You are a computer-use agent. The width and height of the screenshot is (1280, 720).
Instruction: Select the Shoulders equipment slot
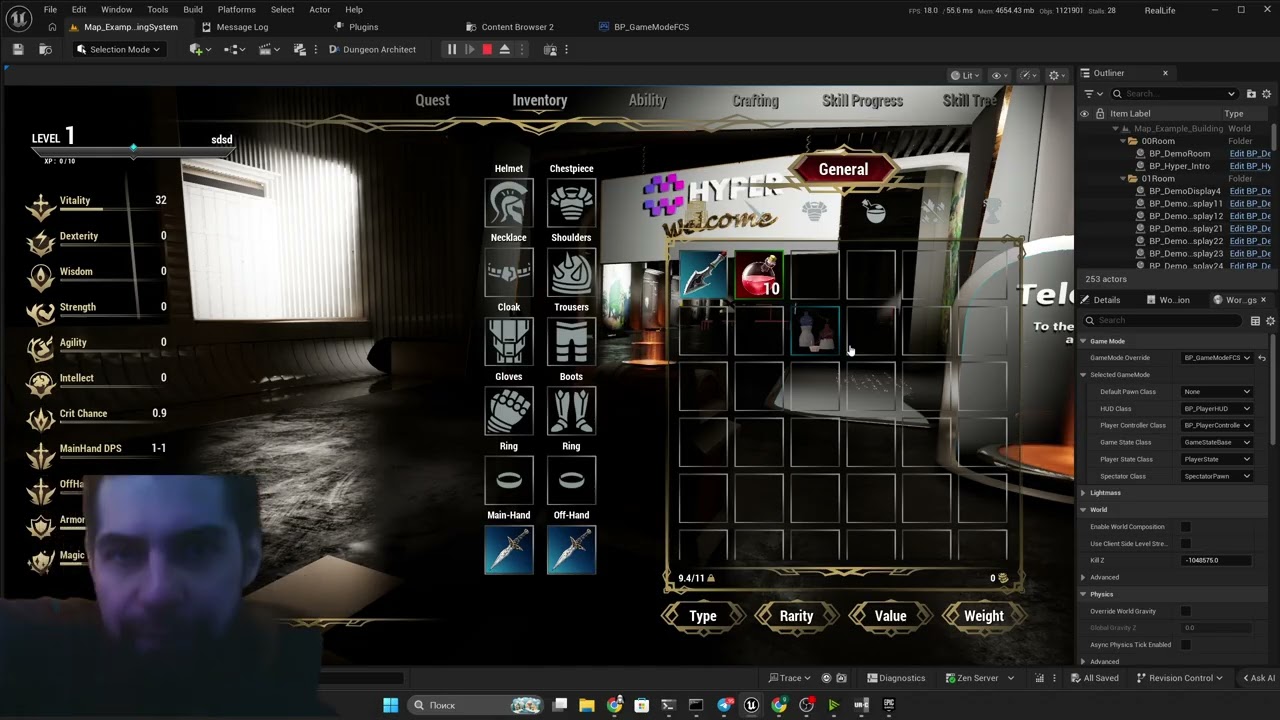[571, 272]
